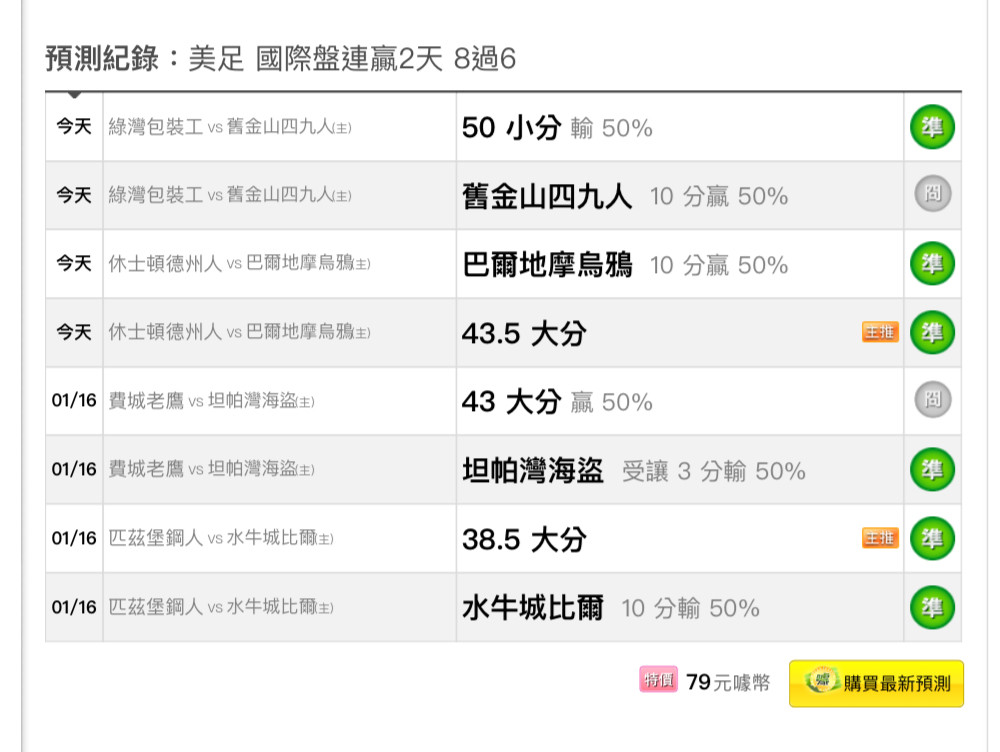The image size is (1000, 752).
Task: Open first 費城老鷹 vs 坦帕灣海盜 matchup
Action: [211, 401]
